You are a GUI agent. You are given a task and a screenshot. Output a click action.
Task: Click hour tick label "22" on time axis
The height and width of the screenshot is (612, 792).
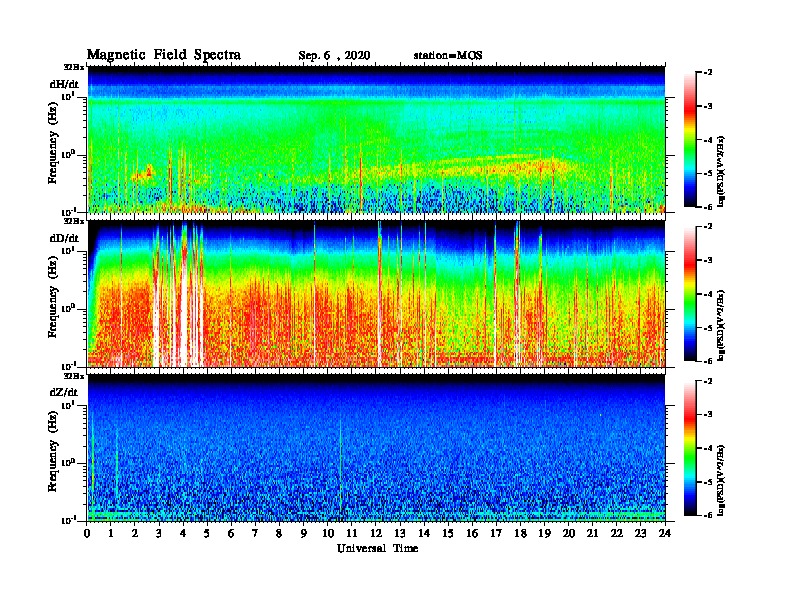[617, 534]
